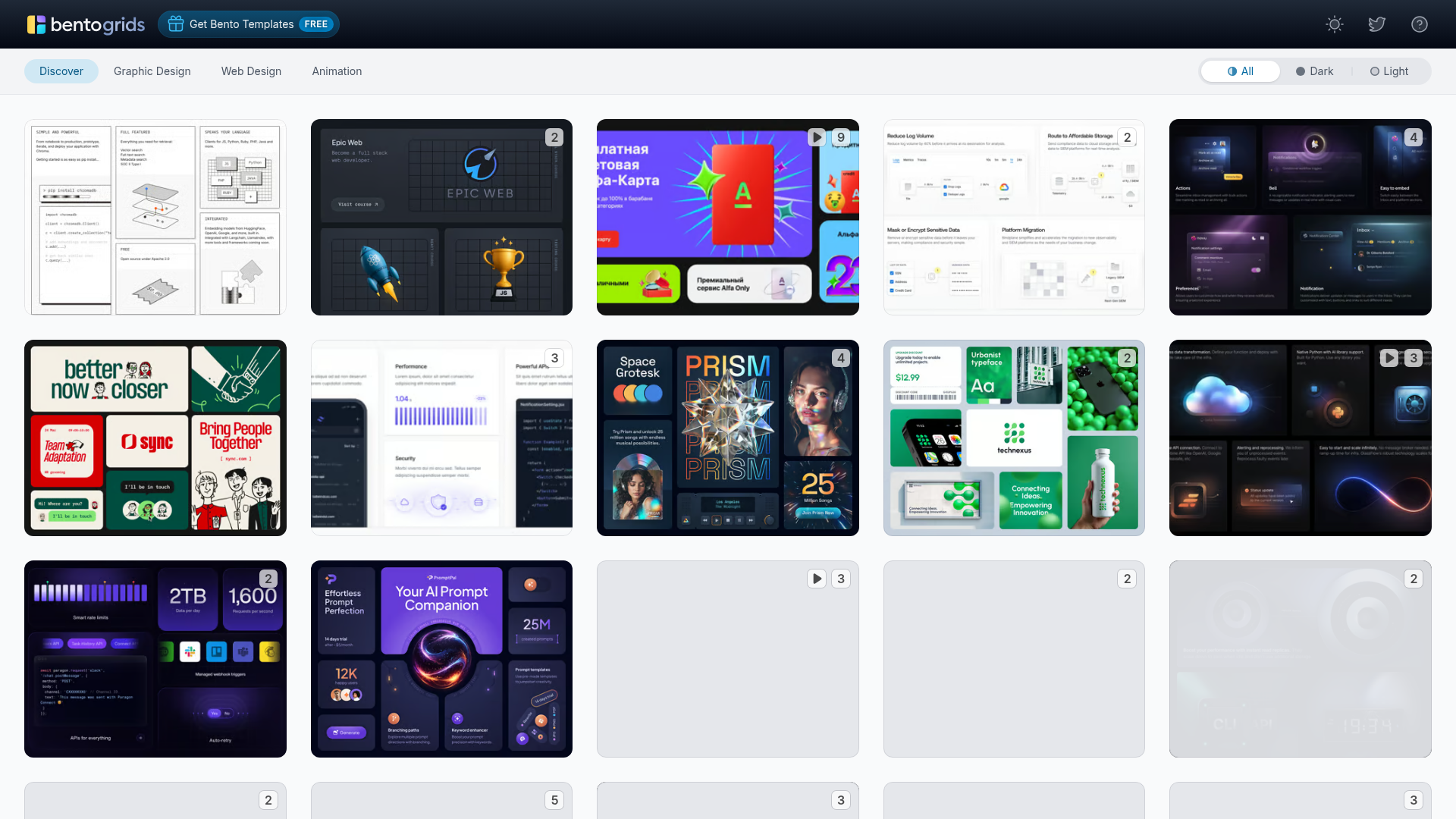The image size is (1456, 819).
Task: Open the PRISM Space Grotesk thumbnail
Action: tap(728, 438)
